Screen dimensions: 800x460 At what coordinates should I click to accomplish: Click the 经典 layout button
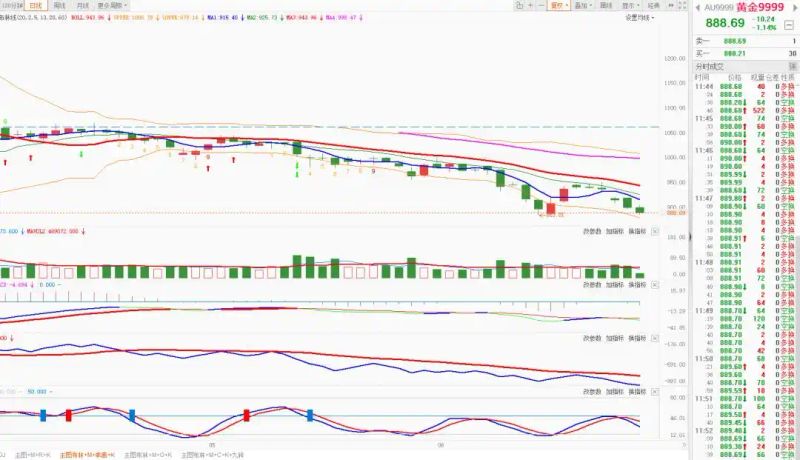click(654, 6)
